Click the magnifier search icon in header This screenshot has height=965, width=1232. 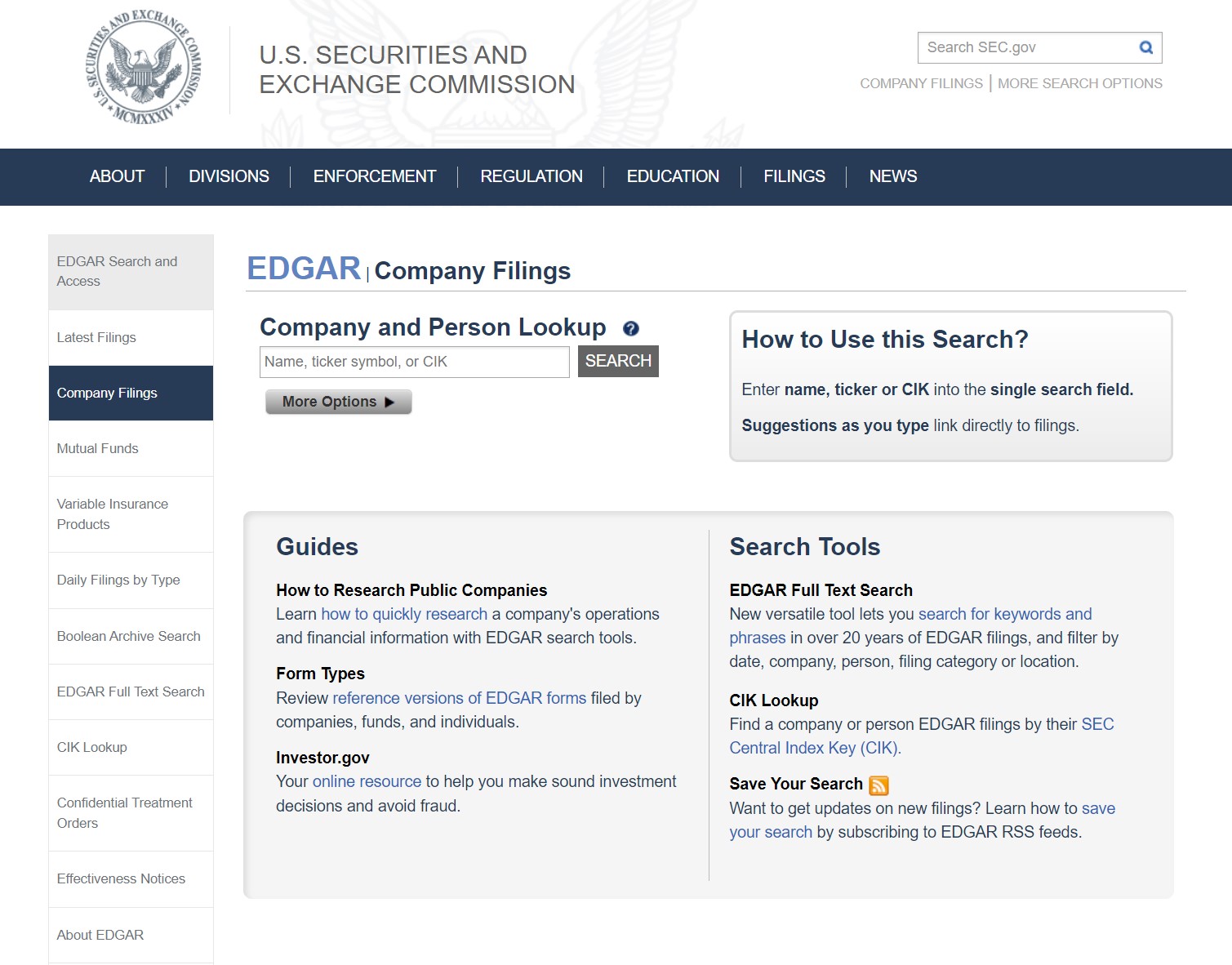1145,47
